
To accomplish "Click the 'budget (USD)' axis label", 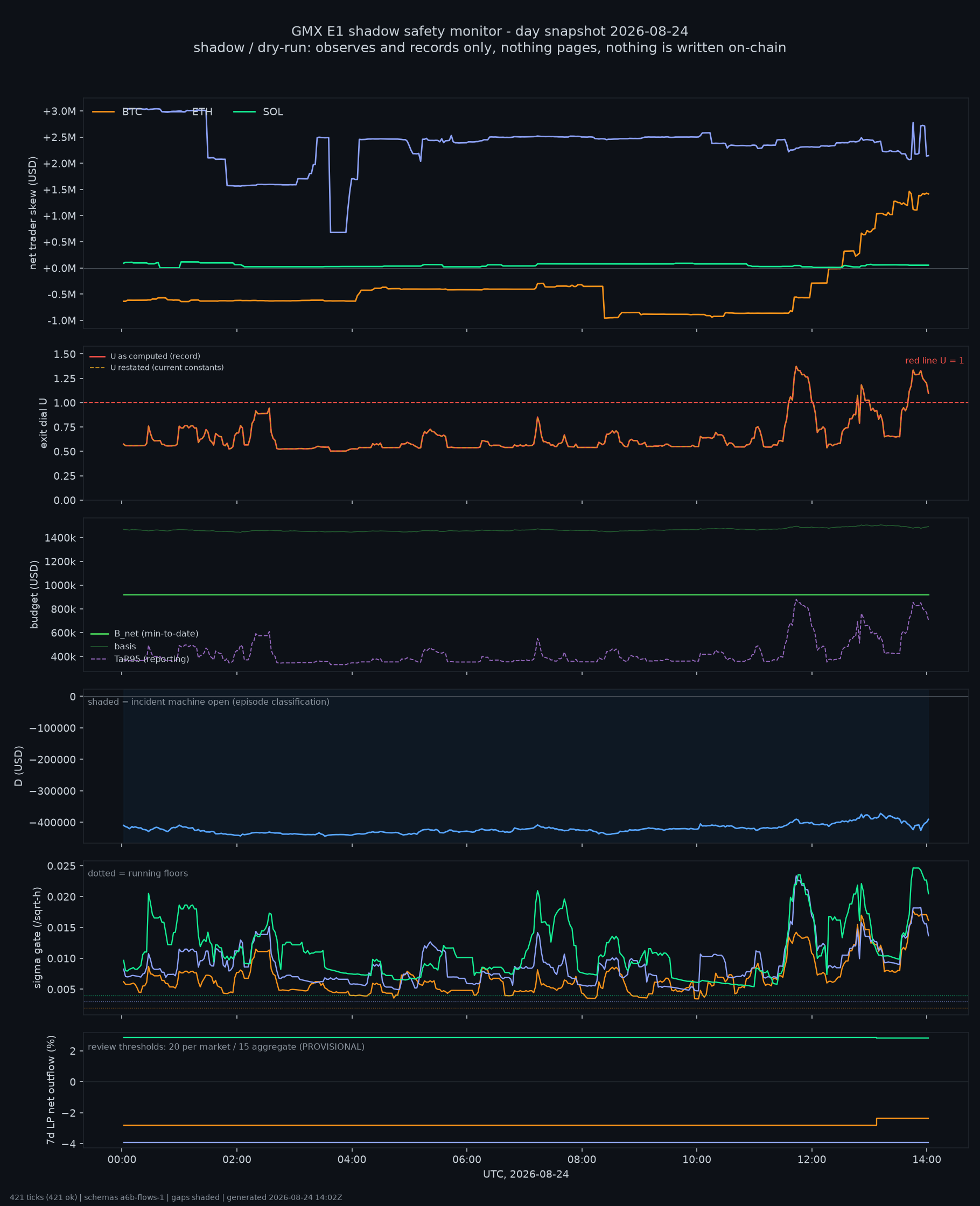I will (34, 594).
